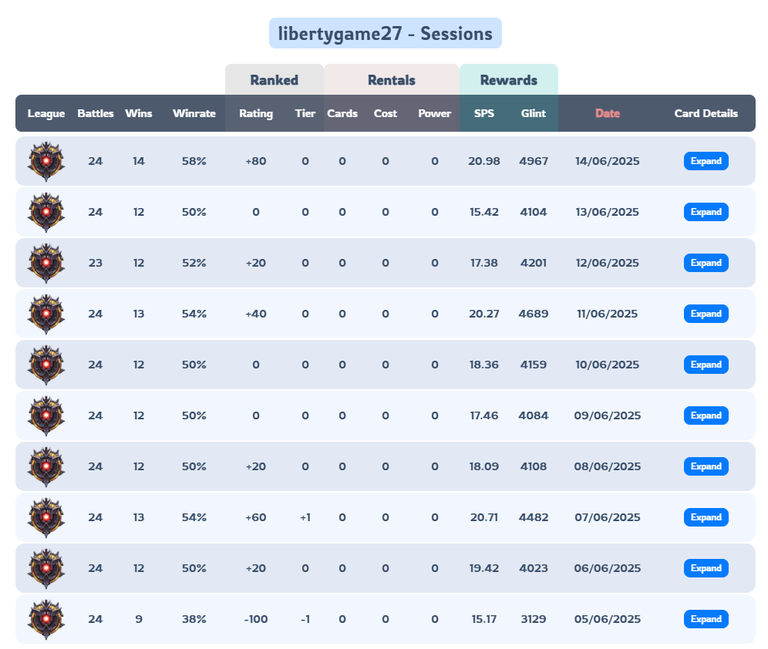Click the 4689 Glint value

coord(533,314)
